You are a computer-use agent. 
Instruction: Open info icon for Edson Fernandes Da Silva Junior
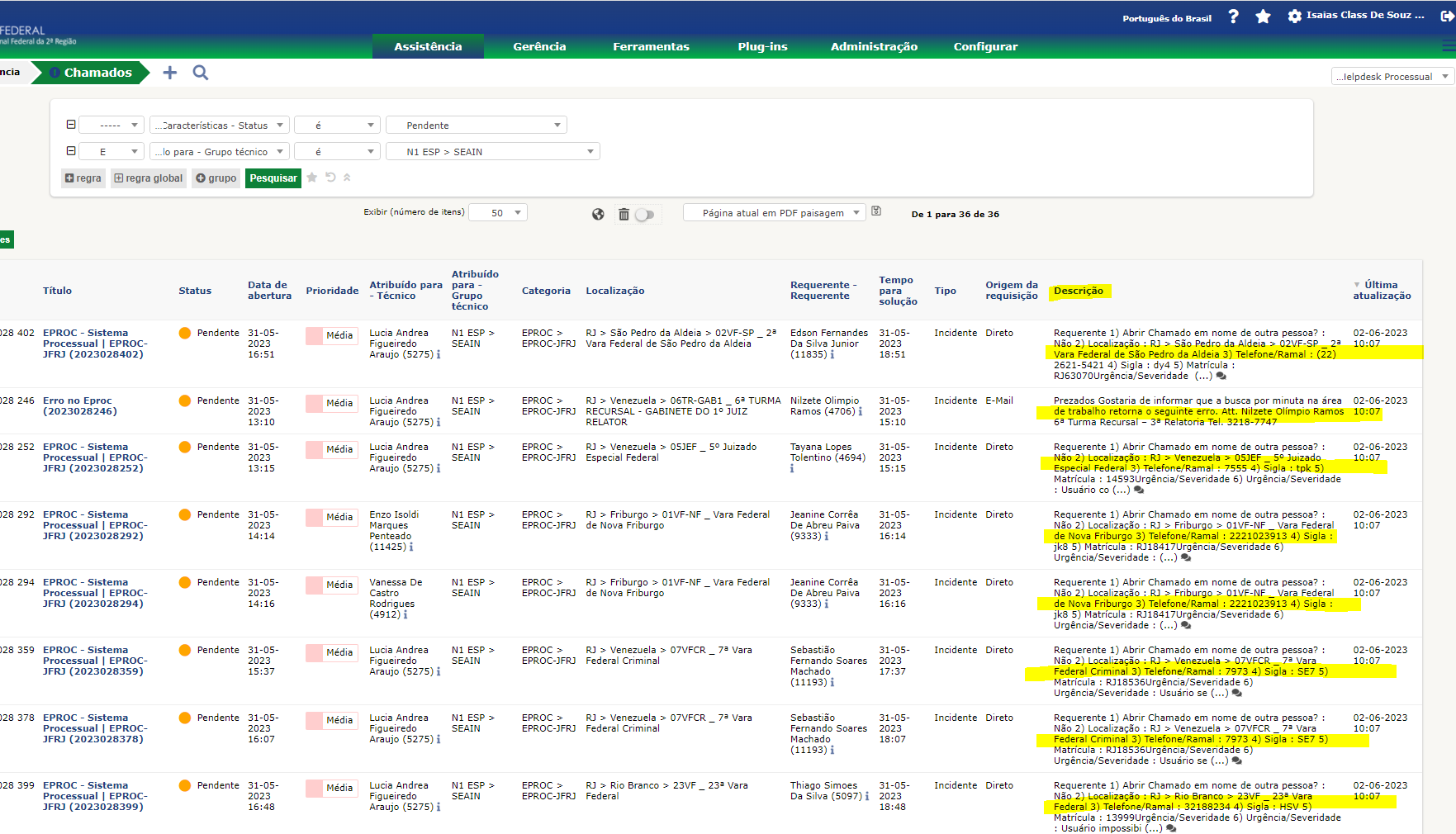pyautogui.click(x=832, y=355)
